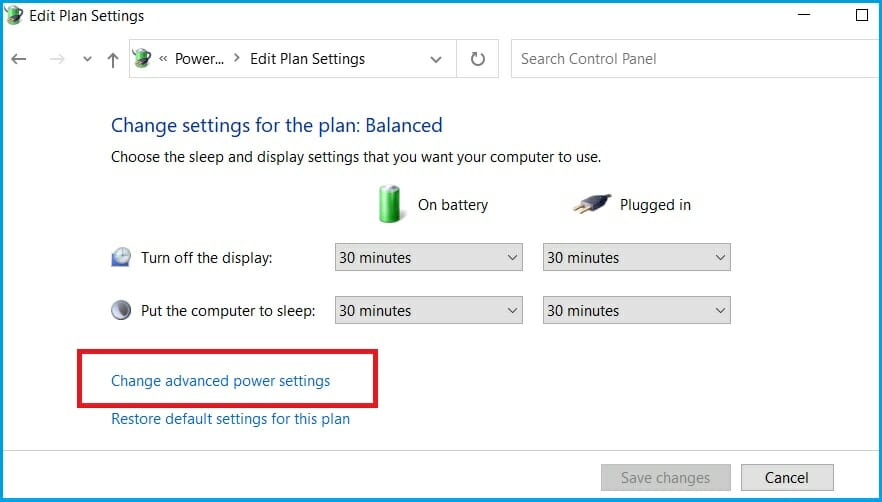The height and width of the screenshot is (502, 882).
Task: Click the moon icon beside Put the computer to sleep
Action: coord(121,311)
